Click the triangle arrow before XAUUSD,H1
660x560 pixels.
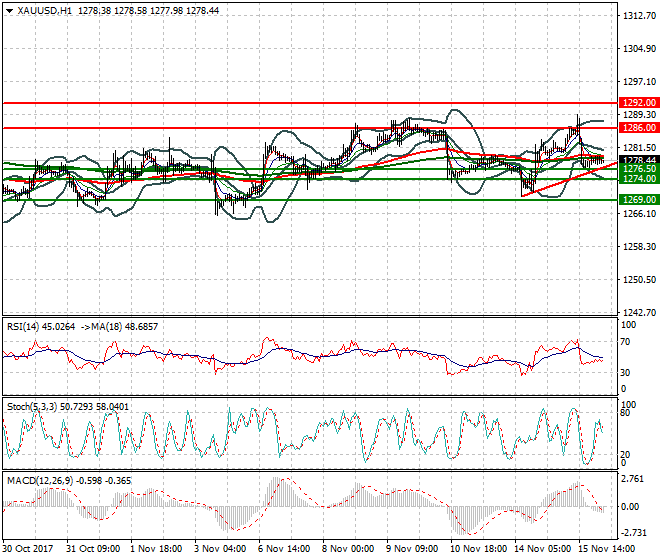tap(9, 11)
